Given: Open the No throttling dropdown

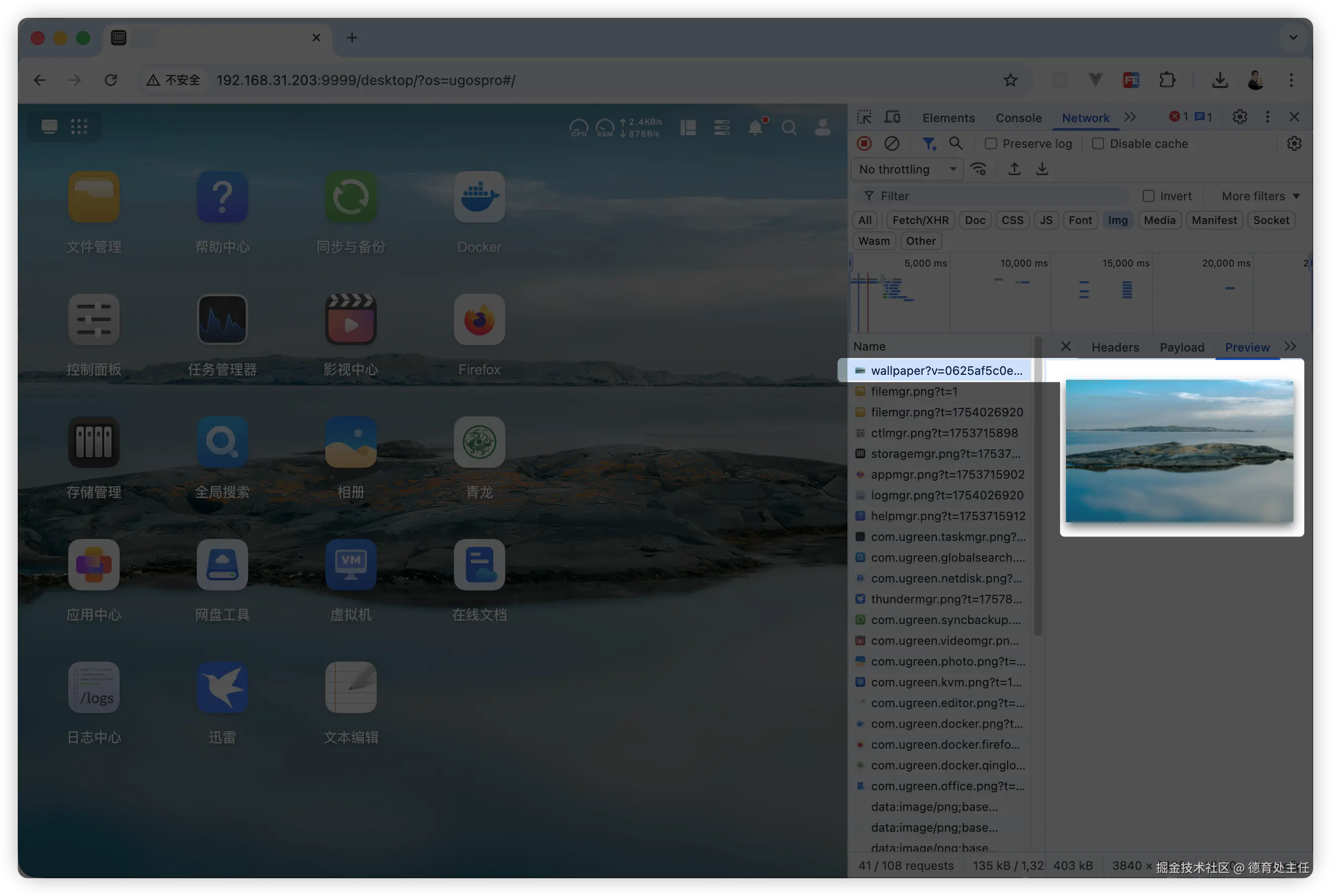Looking at the screenshot, I should (907, 169).
